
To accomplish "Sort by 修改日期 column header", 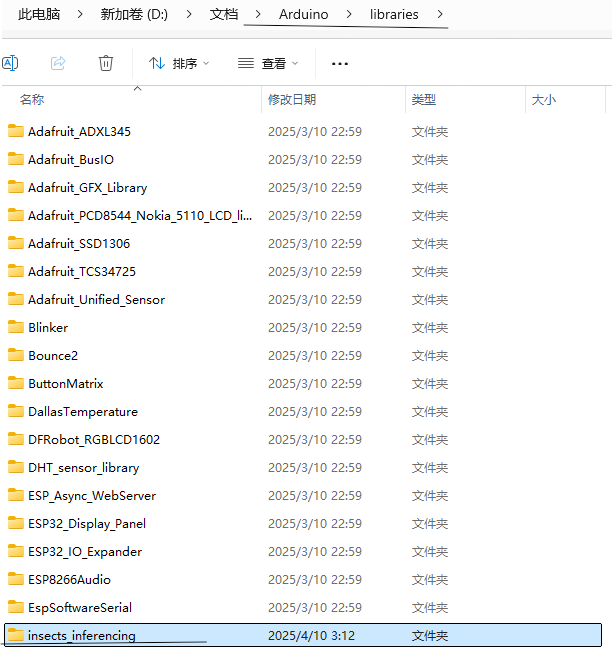I will pos(292,100).
